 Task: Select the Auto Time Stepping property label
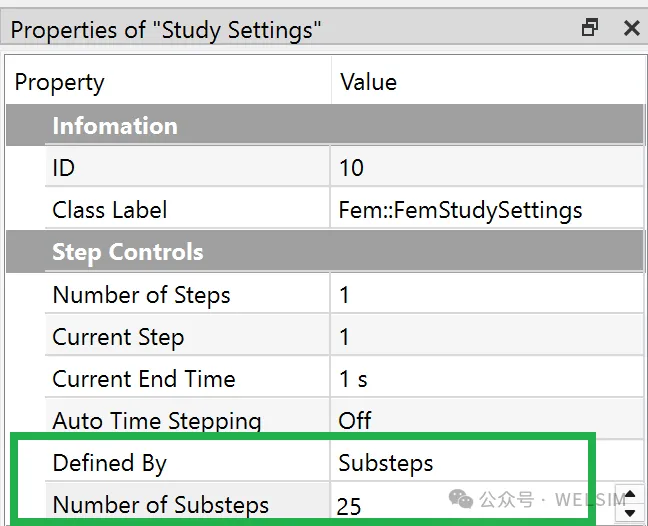157,421
